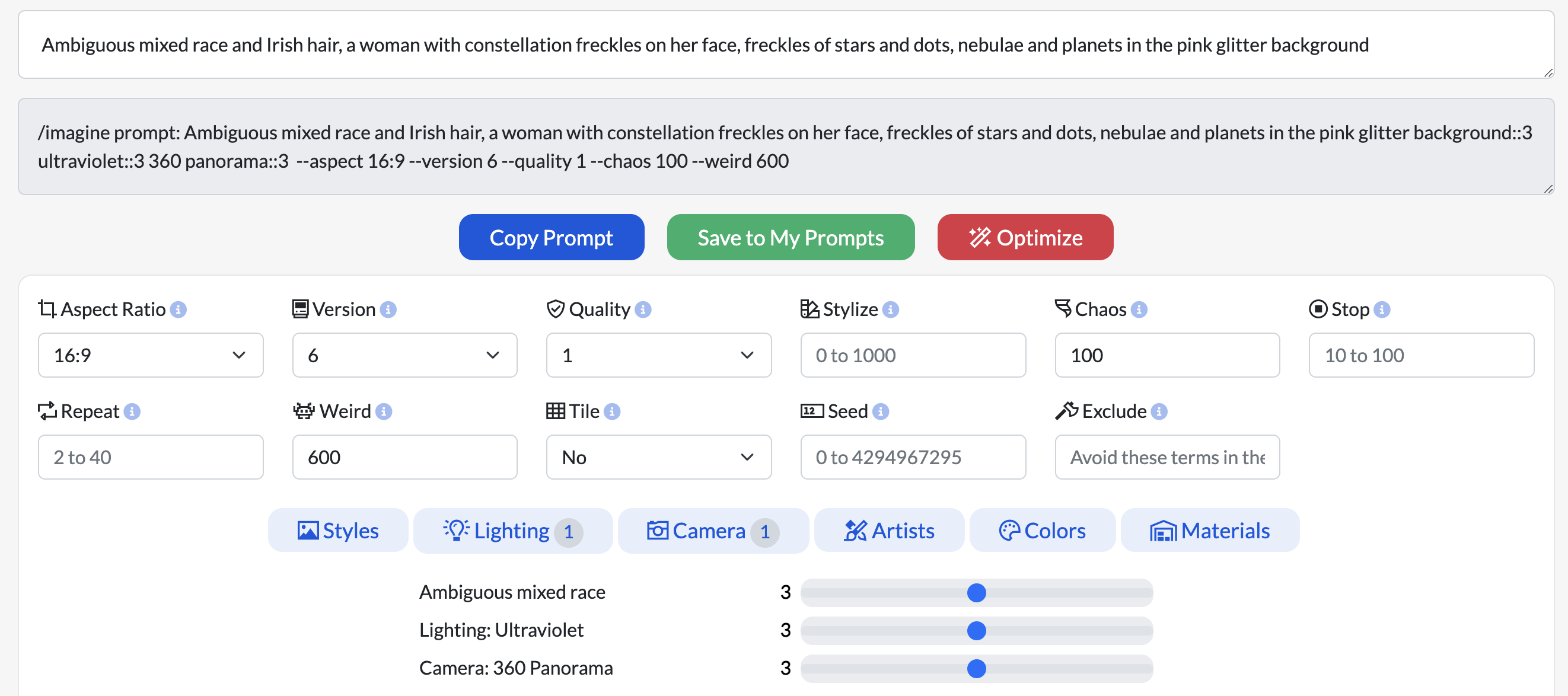The height and width of the screenshot is (696, 1568).
Task: Click the Stylize info icon
Action: (x=891, y=309)
